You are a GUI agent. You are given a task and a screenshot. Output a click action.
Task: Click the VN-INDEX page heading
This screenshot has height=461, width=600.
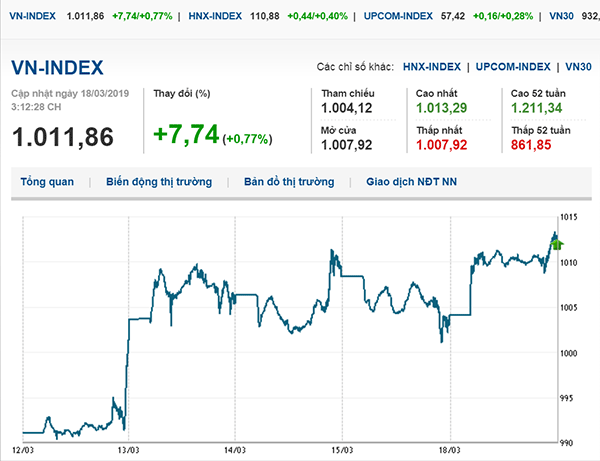click(x=57, y=68)
